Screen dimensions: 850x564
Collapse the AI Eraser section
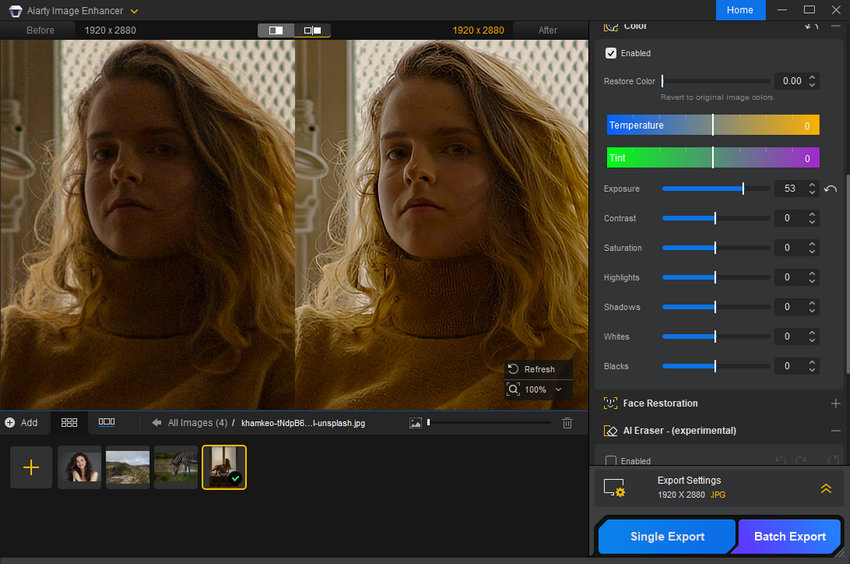click(x=835, y=431)
